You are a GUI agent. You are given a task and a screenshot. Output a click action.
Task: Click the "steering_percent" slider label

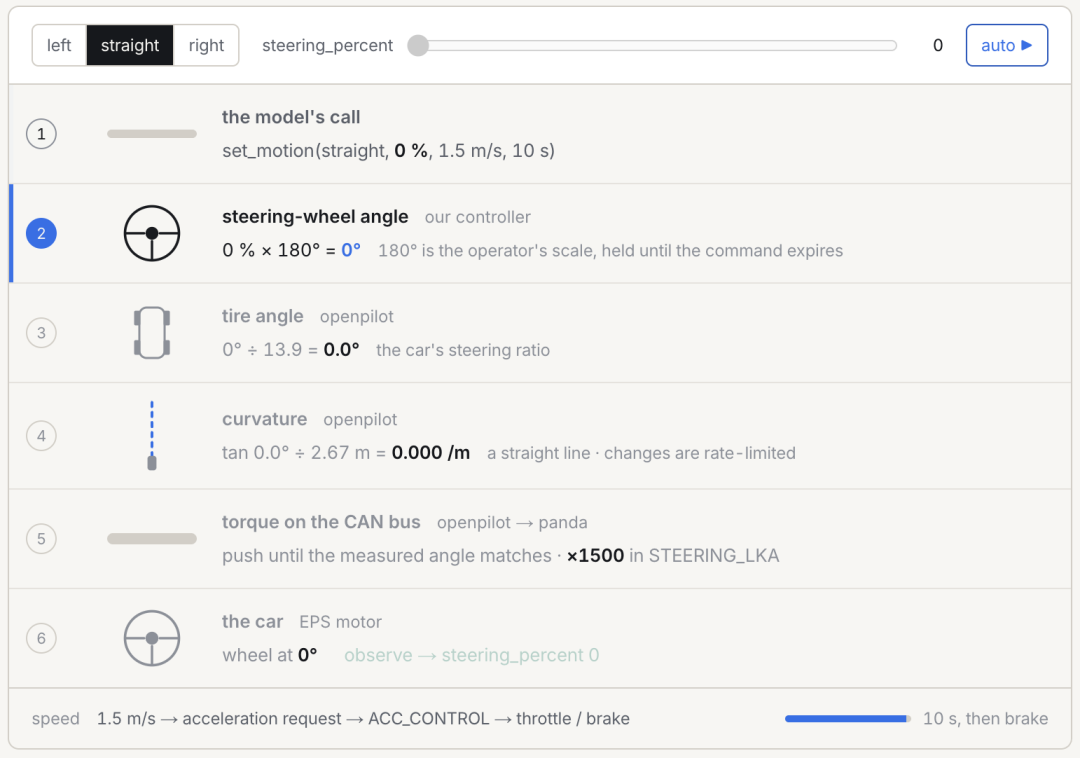pyautogui.click(x=327, y=45)
